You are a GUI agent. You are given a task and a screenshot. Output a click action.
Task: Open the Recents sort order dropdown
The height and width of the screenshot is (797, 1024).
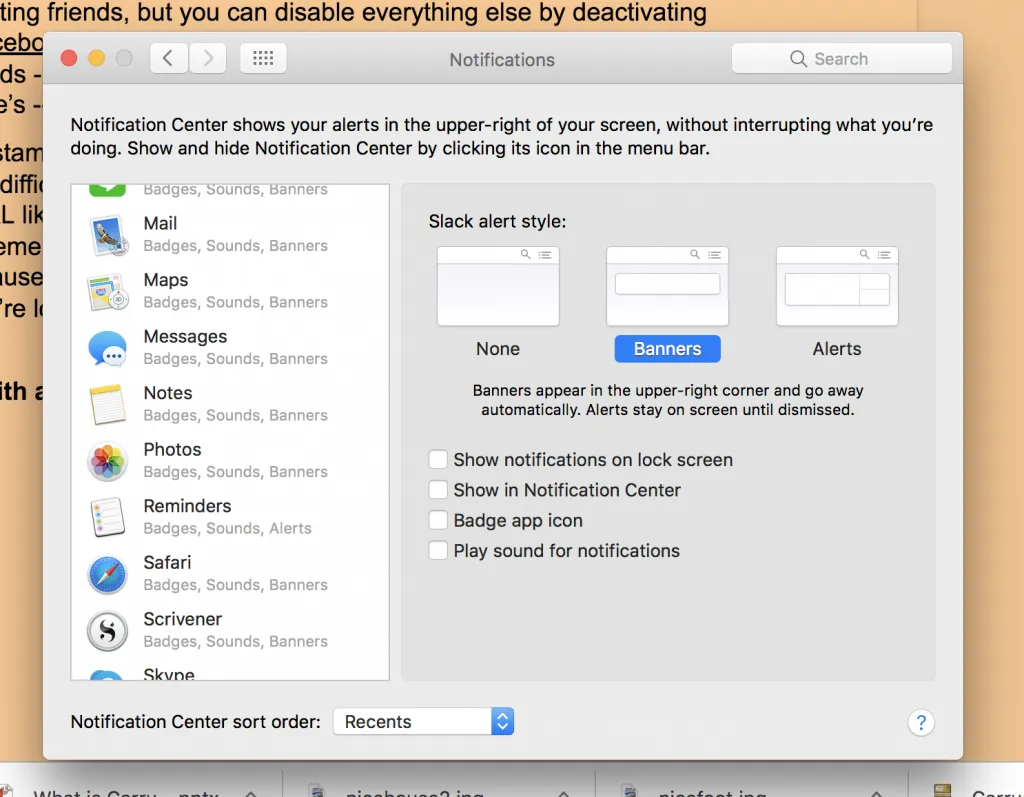[x=423, y=721]
